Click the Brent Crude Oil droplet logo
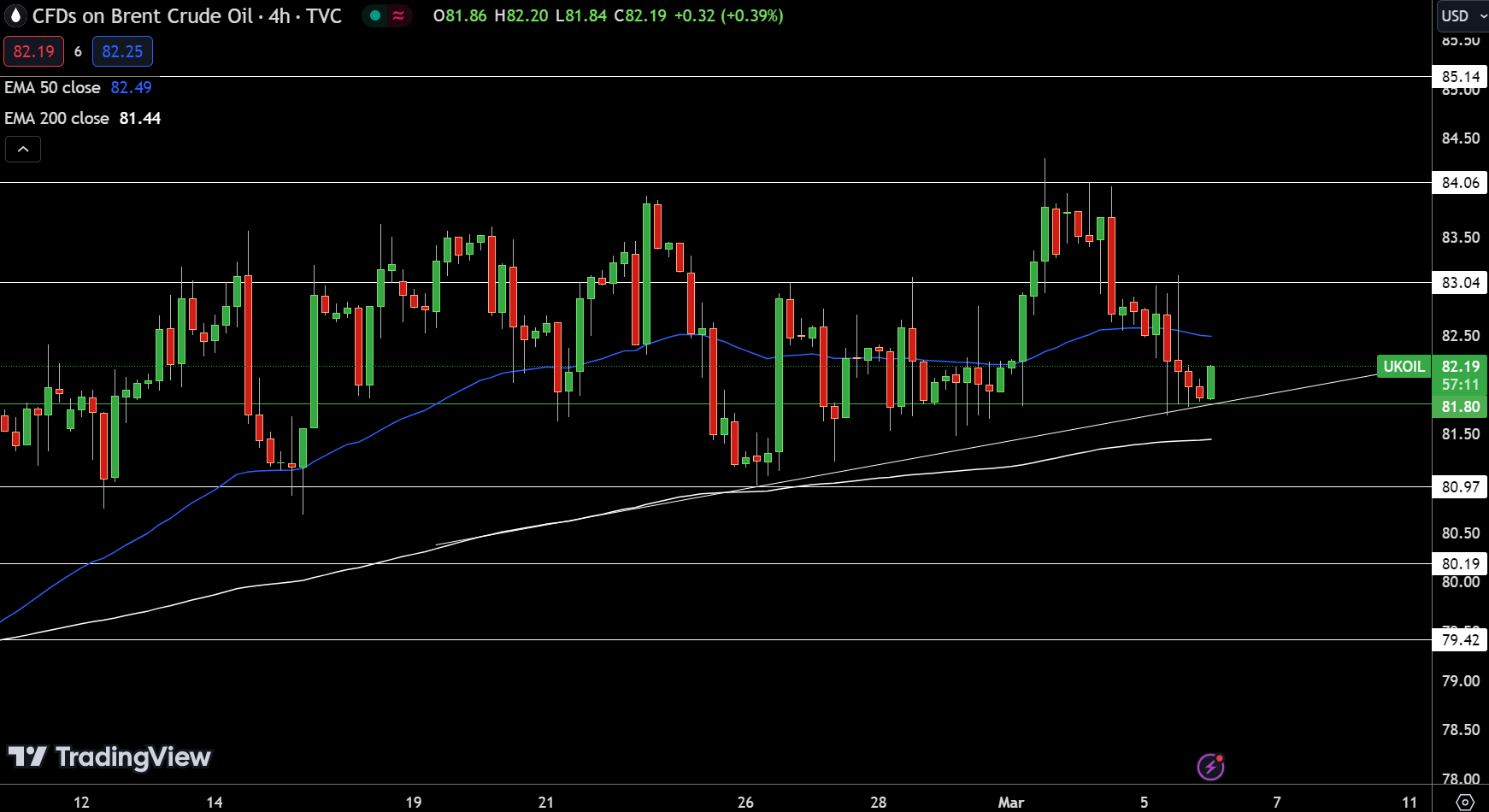 coord(15,15)
